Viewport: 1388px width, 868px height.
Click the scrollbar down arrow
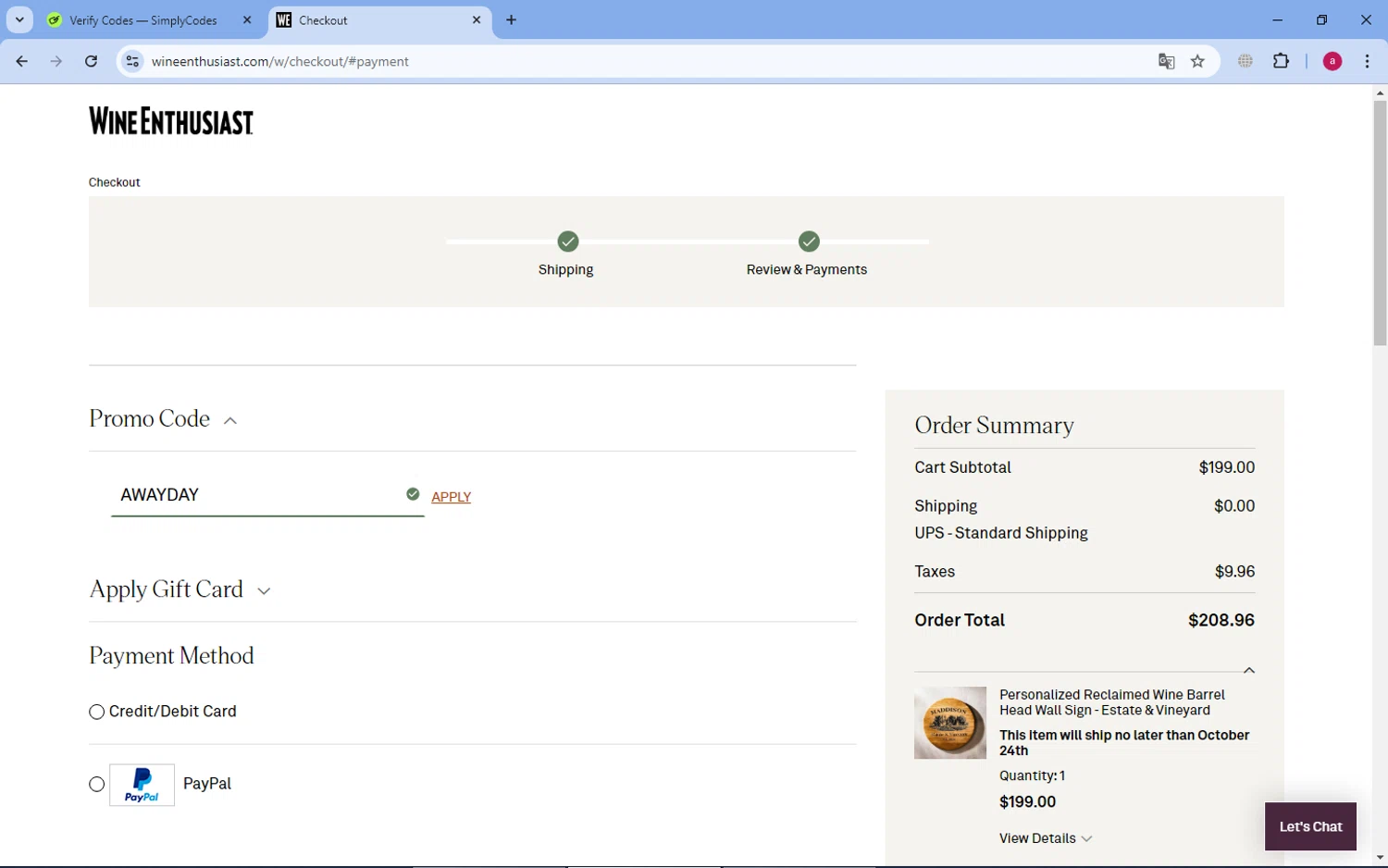pyautogui.click(x=1380, y=858)
